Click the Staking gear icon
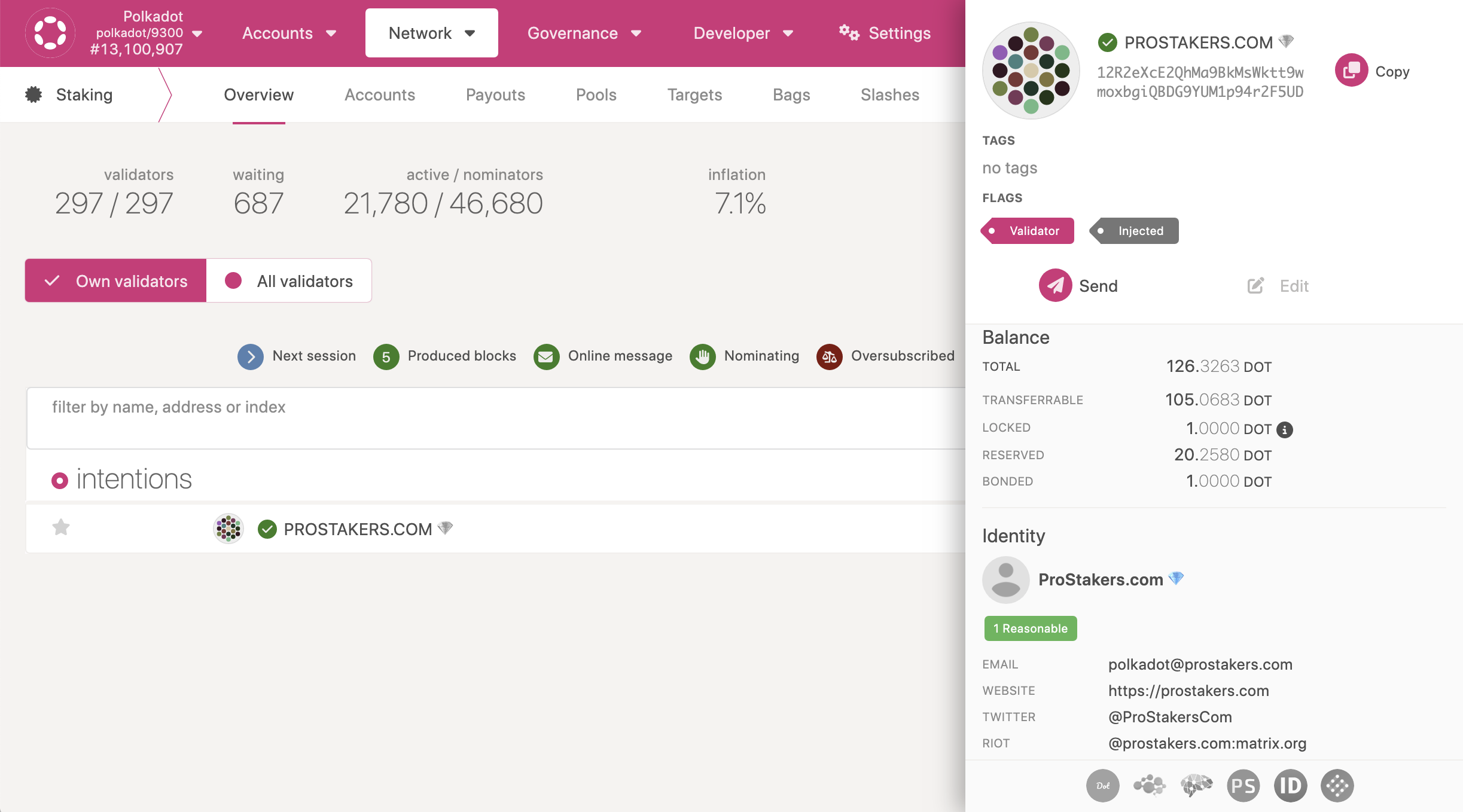1463x812 pixels. 33,94
